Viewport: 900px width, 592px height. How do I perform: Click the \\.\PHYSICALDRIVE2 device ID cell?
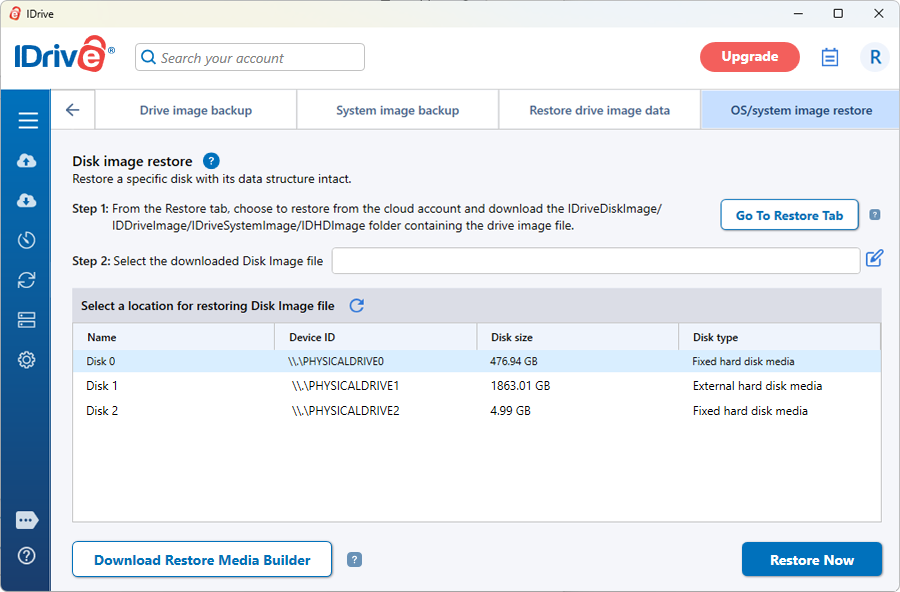(x=346, y=411)
